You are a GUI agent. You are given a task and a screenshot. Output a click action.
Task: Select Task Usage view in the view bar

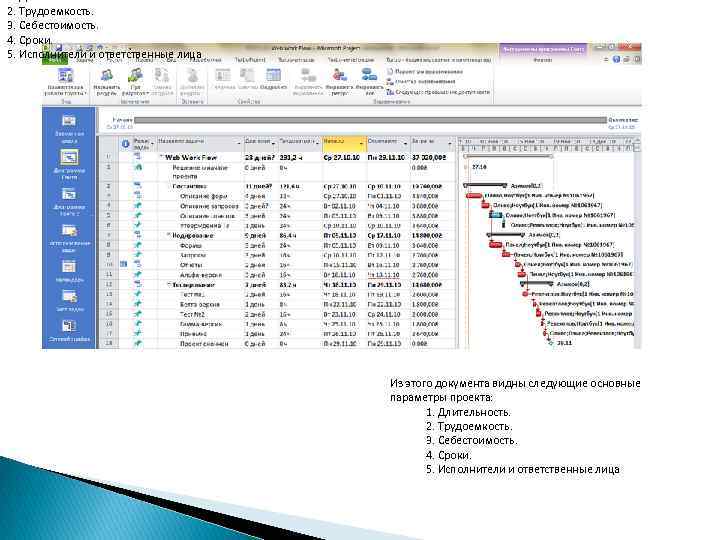tap(69, 230)
